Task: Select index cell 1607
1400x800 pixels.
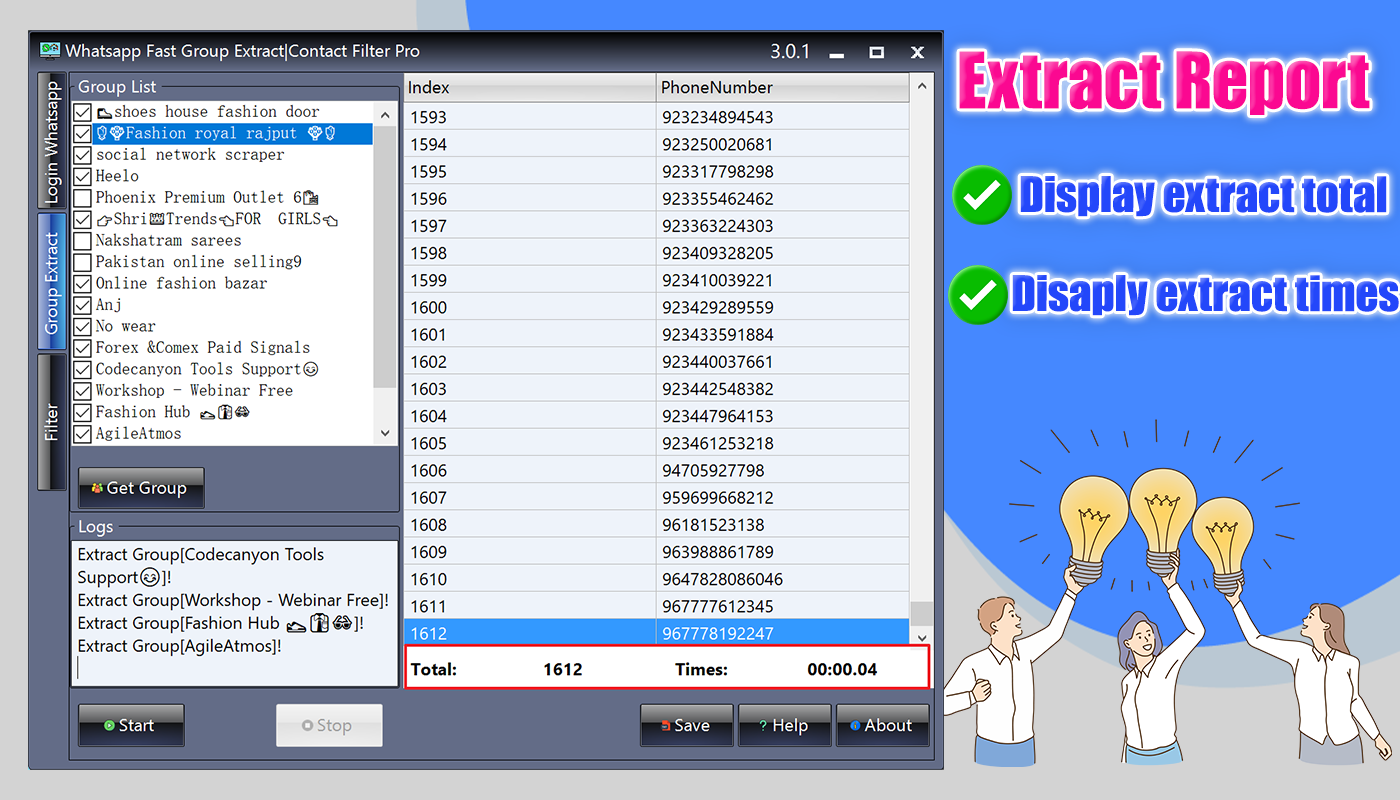Action: pyautogui.click(x=530, y=497)
